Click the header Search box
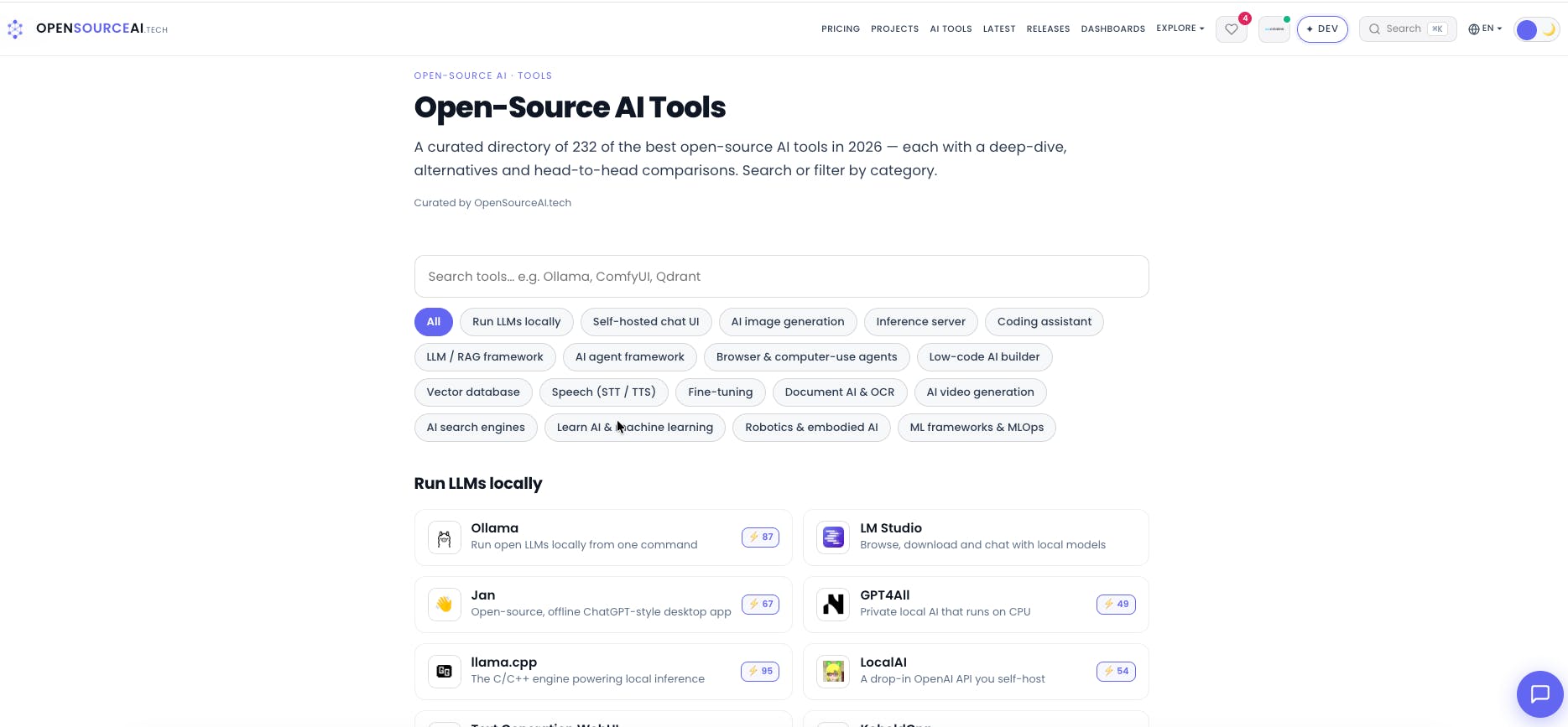This screenshot has width=1568, height=727. pyautogui.click(x=1408, y=29)
